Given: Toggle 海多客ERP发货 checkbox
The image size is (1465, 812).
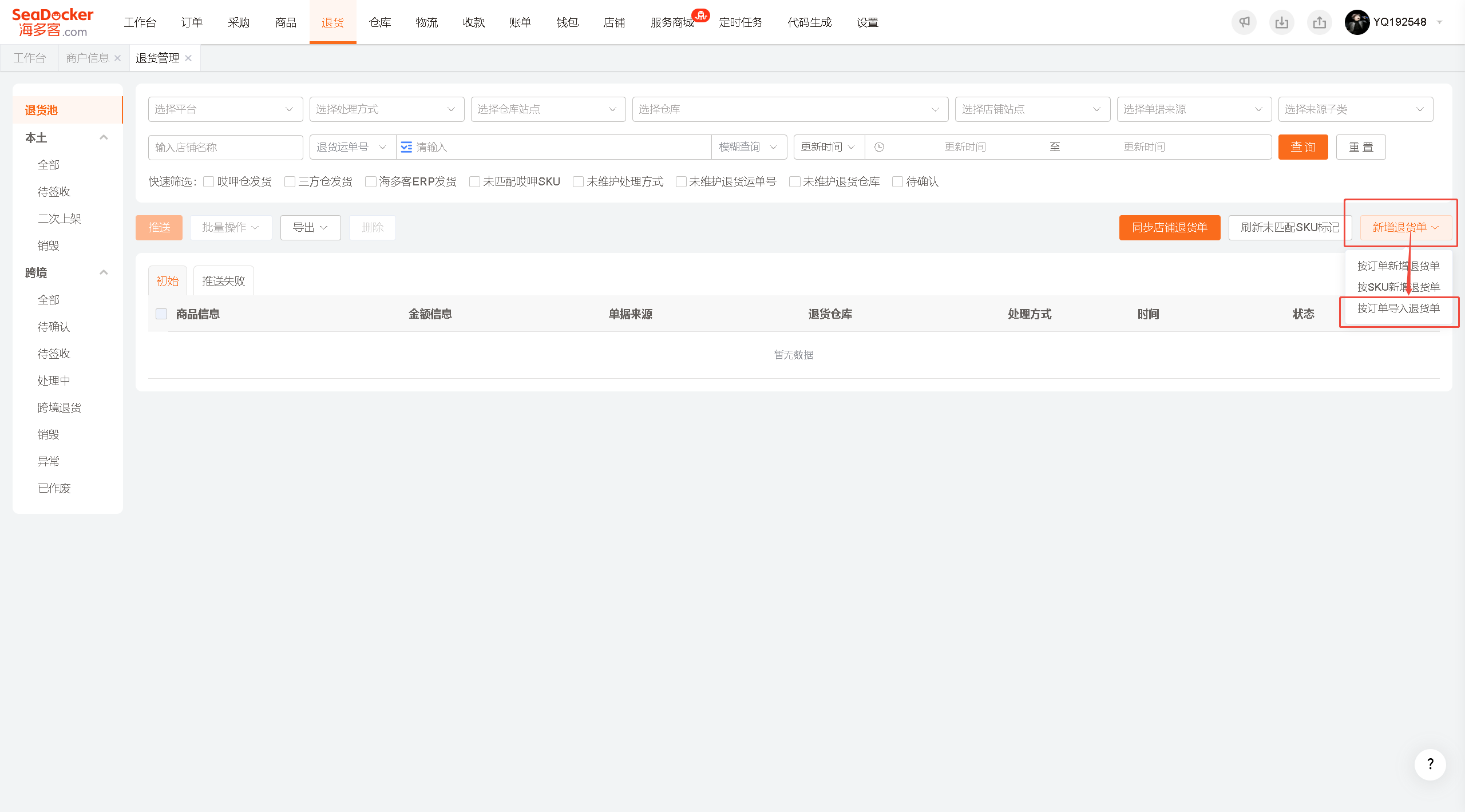Looking at the screenshot, I should pyautogui.click(x=371, y=181).
